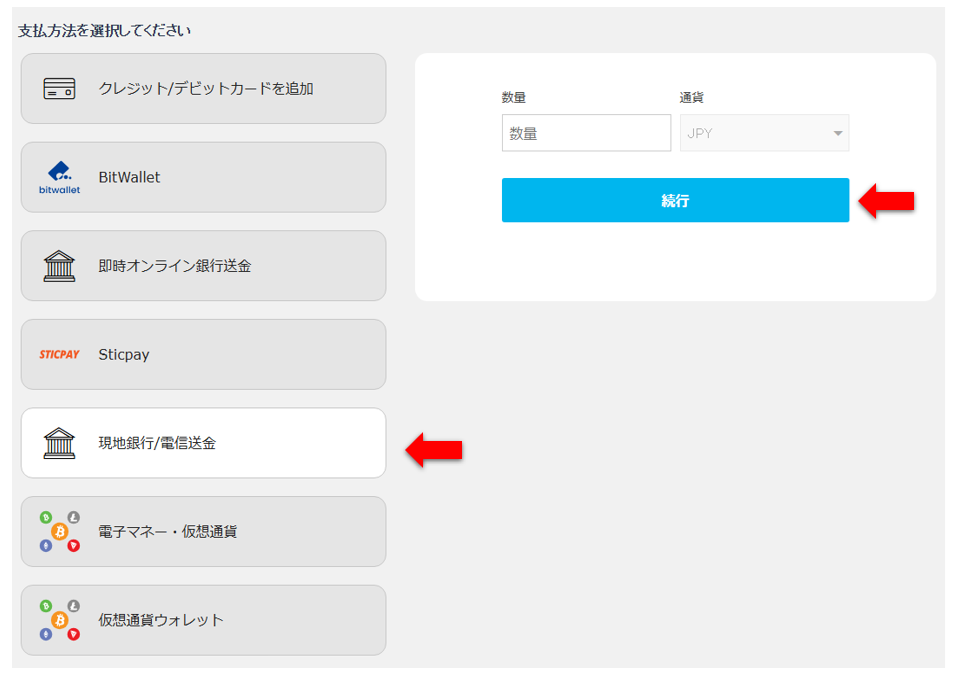Click the crypto coins icon for 仮想通貨ウォレット

point(59,621)
